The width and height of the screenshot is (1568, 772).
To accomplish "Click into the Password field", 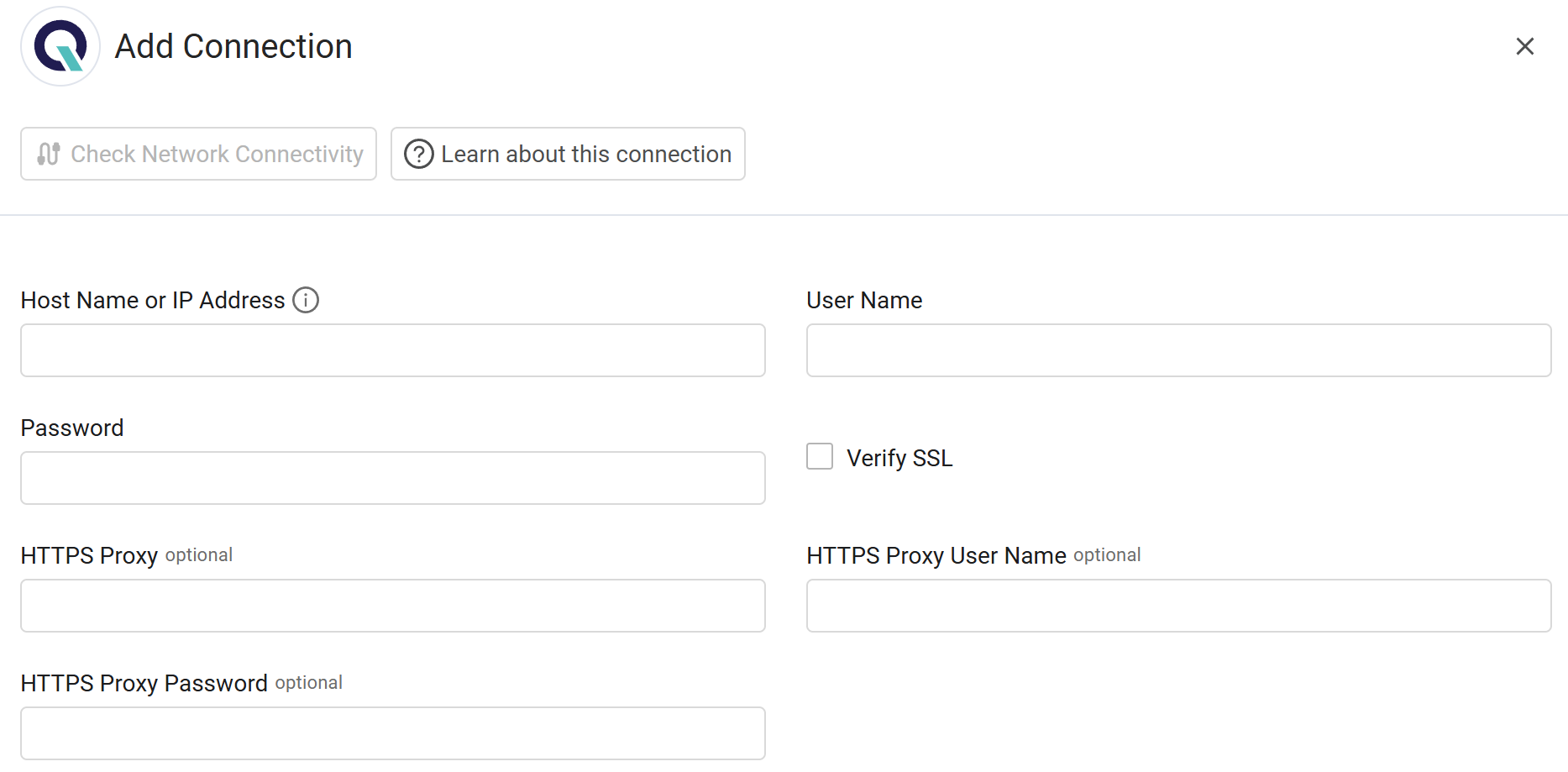I will (393, 478).
